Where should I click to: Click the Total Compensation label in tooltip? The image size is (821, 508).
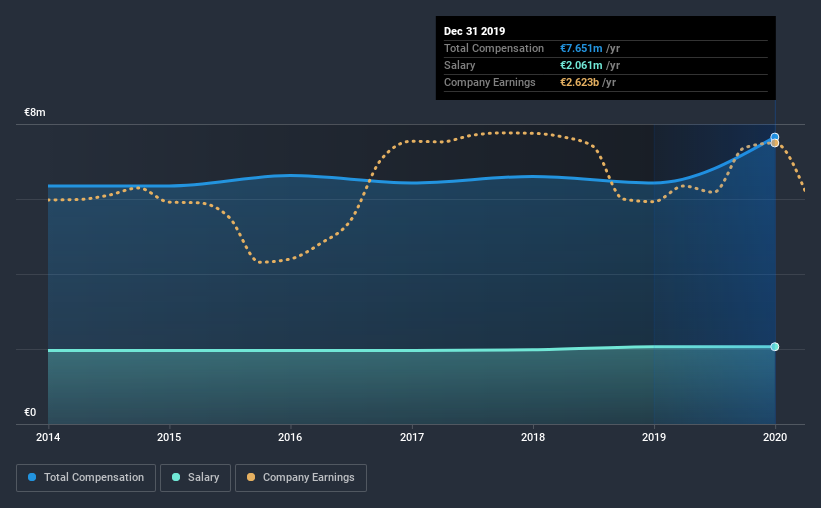[494, 48]
